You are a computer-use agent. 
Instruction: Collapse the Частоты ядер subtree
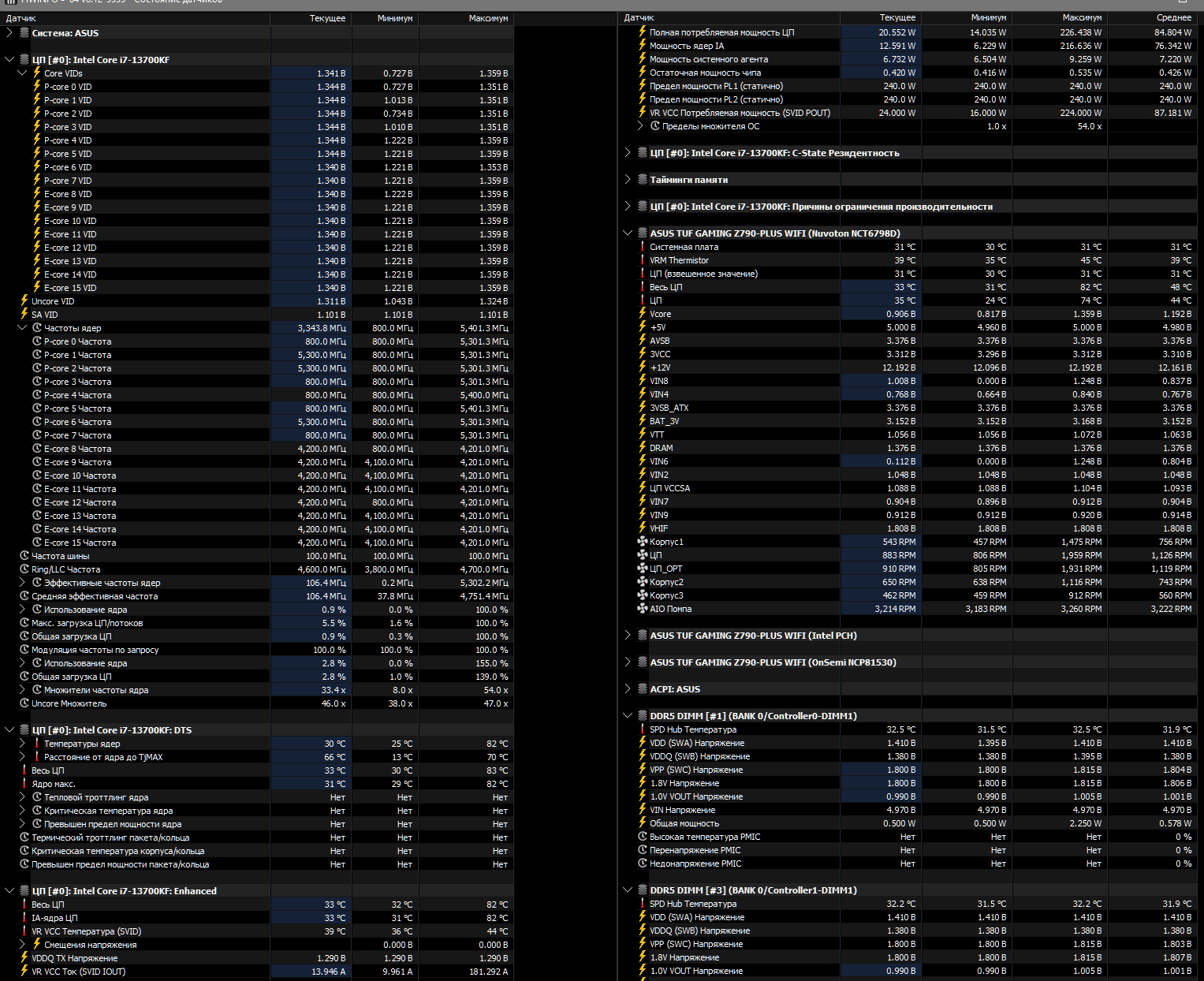pyautogui.click(x=22, y=328)
